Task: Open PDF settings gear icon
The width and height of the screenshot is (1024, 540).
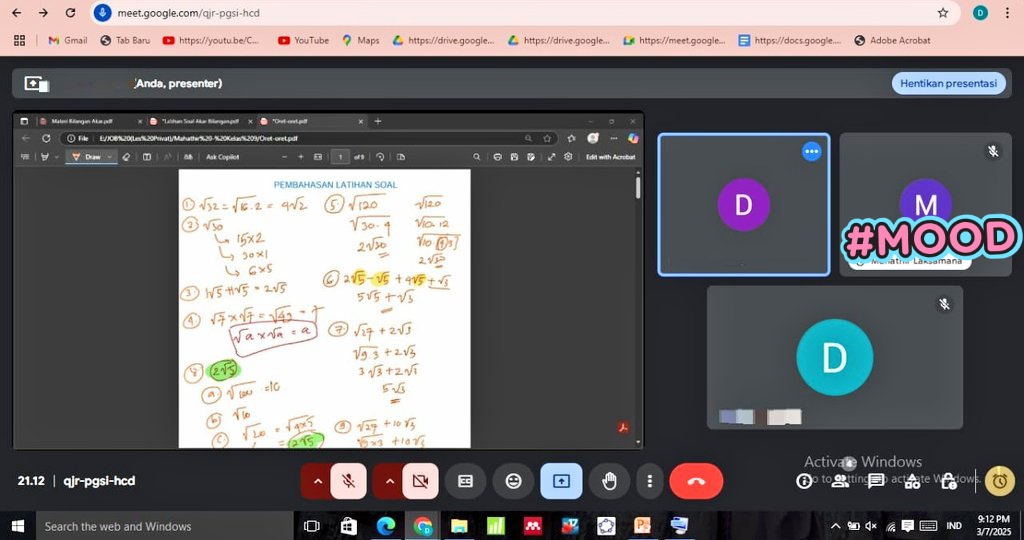Action: pos(568,157)
